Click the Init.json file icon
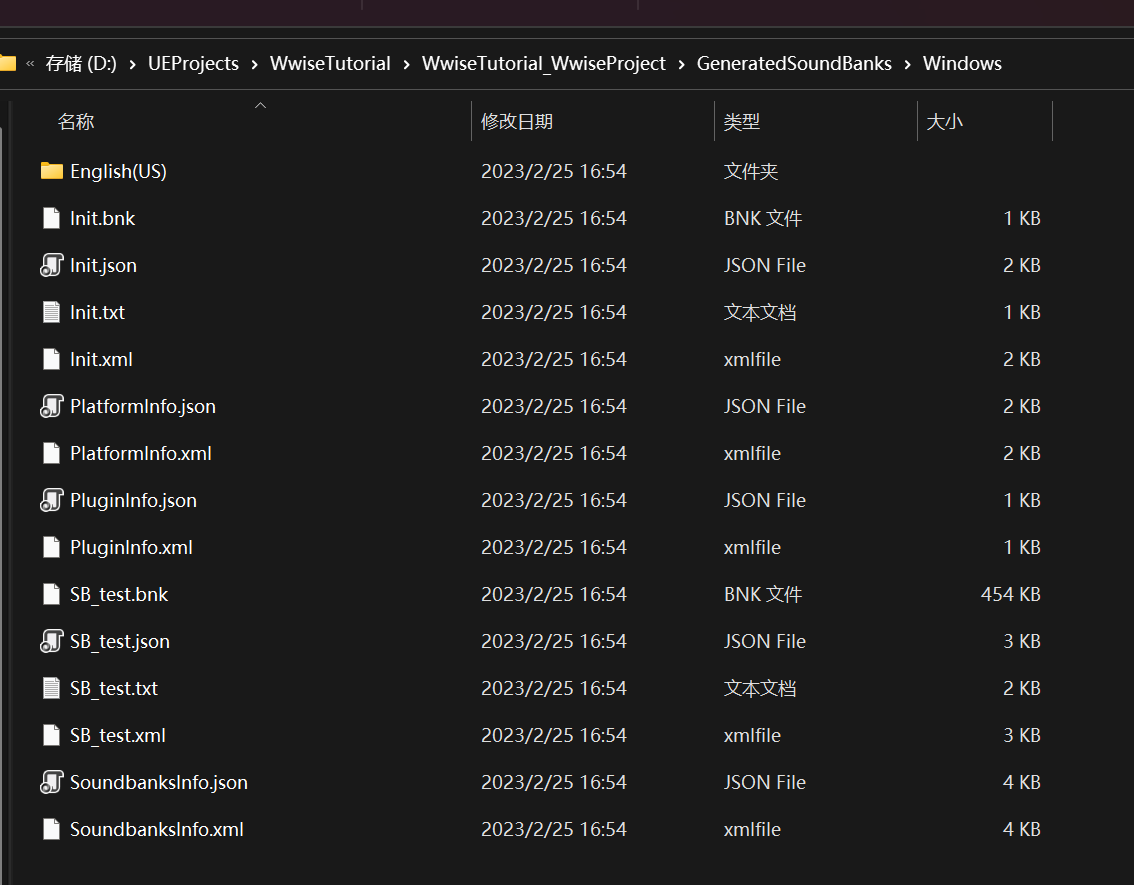The image size is (1134, 885). (x=52, y=265)
